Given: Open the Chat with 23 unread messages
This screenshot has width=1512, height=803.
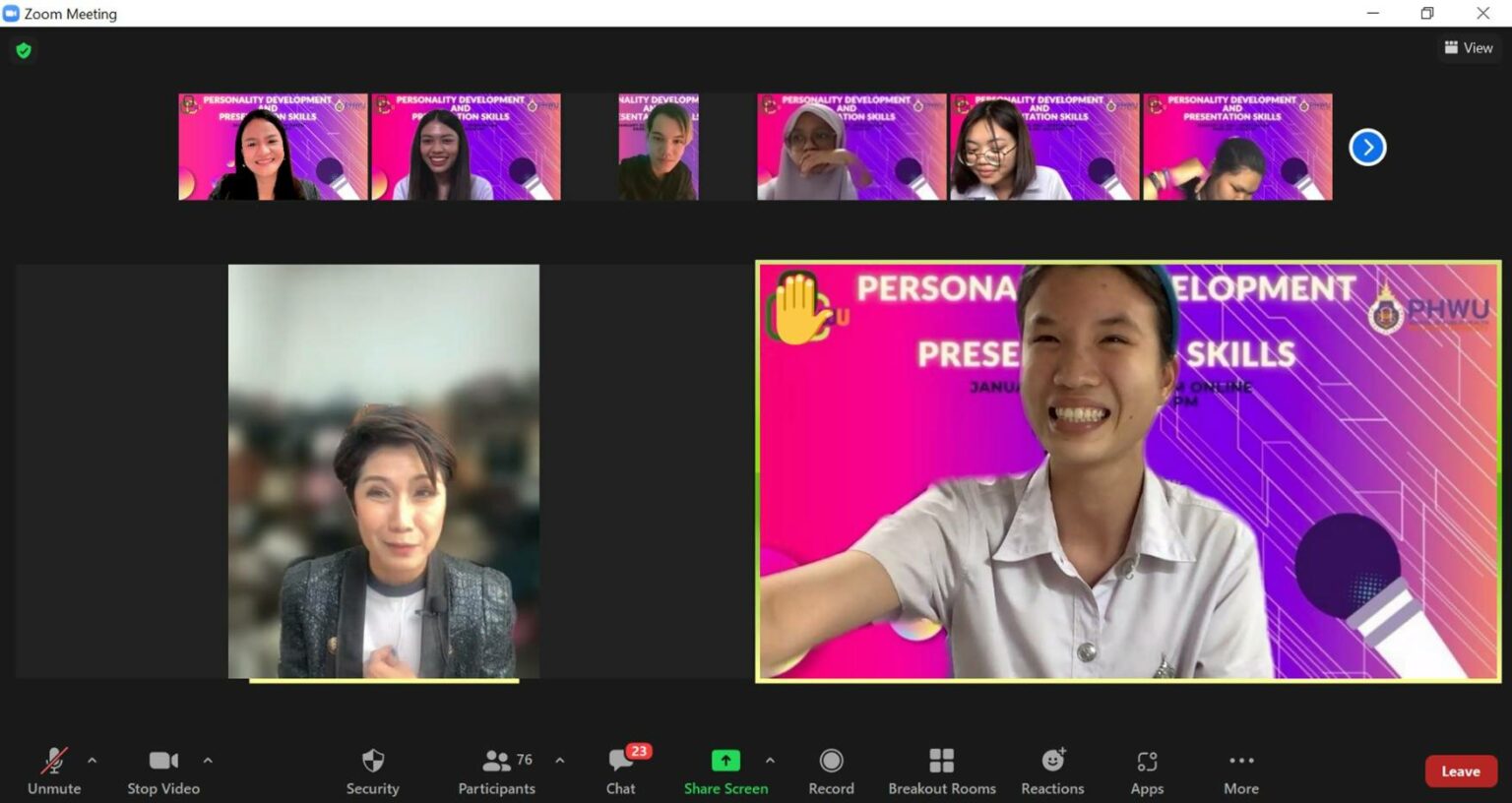Looking at the screenshot, I should [x=621, y=771].
